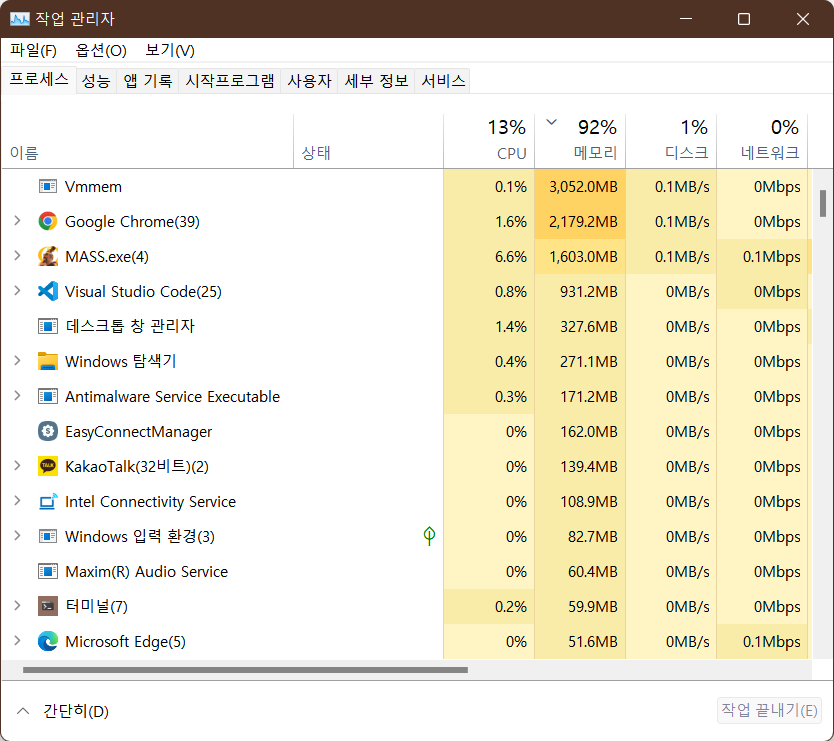The height and width of the screenshot is (741, 834).
Task: Sort by the 이름 column header
Action: pos(147,141)
